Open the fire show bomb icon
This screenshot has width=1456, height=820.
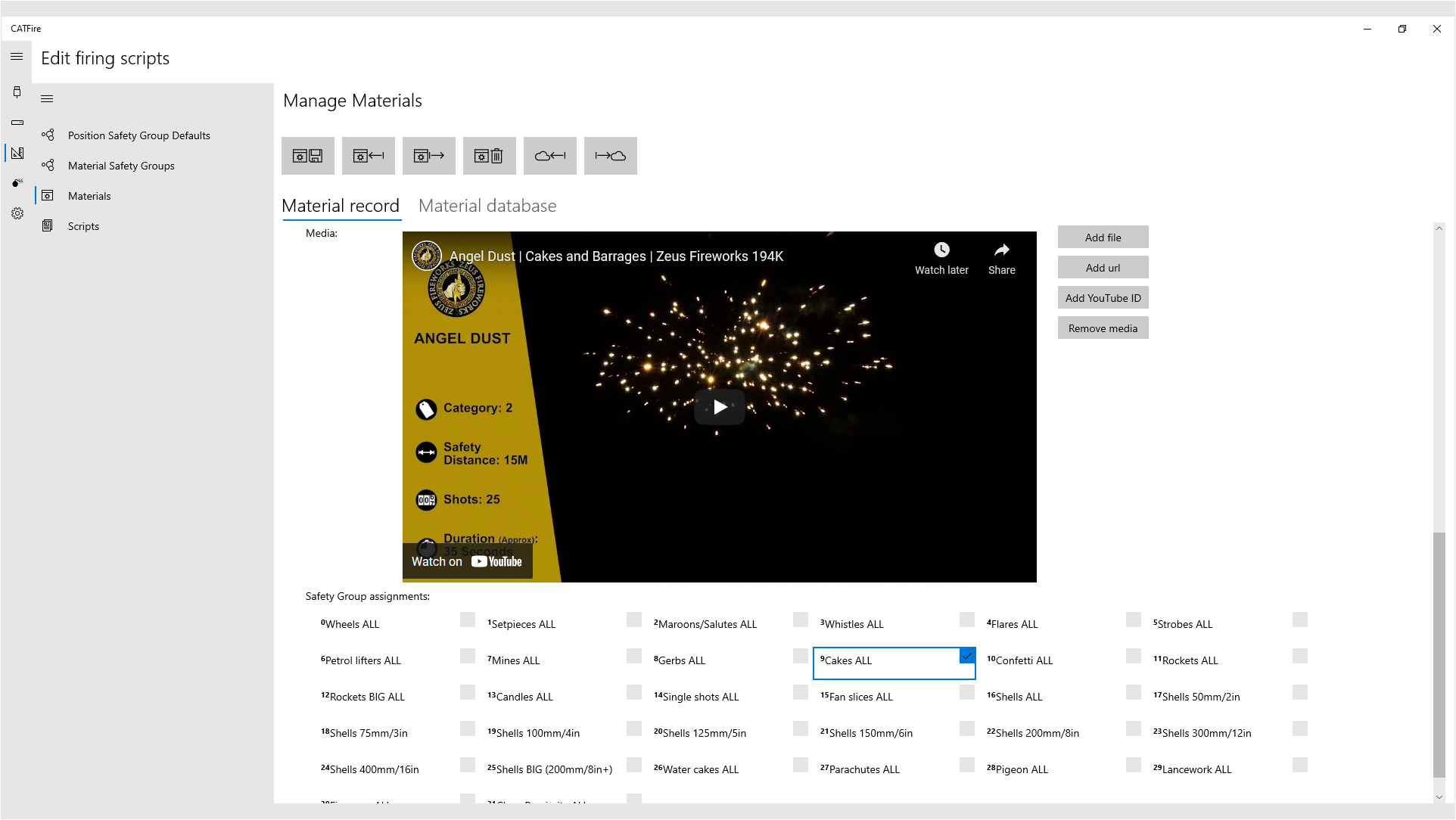click(x=17, y=183)
